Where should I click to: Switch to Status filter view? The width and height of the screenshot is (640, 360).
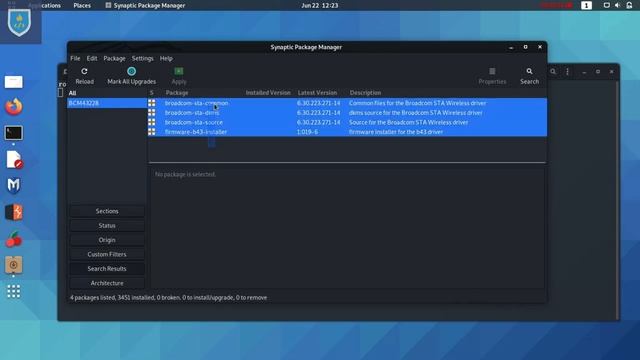click(x=107, y=225)
